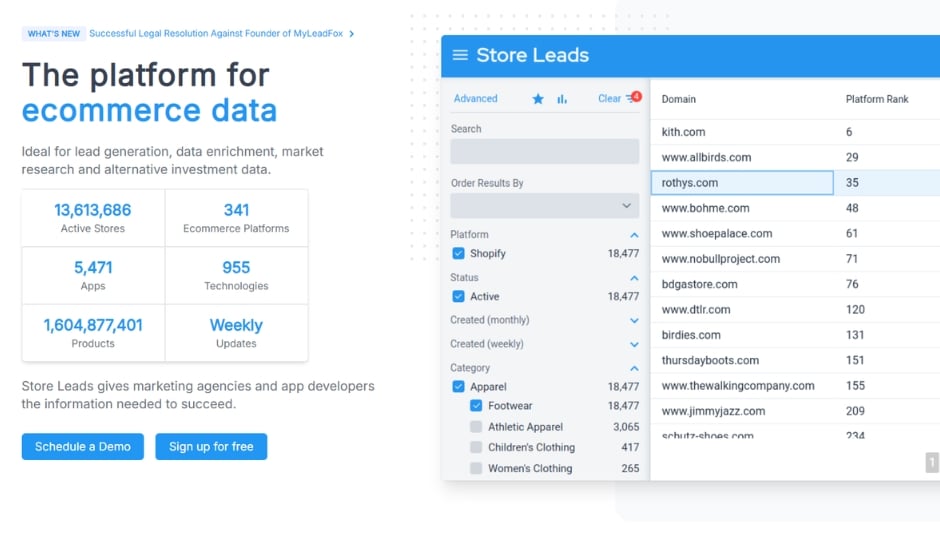Click the Clear filters icon with badge
Image resolution: width=940 pixels, height=540 pixels.
coord(633,98)
